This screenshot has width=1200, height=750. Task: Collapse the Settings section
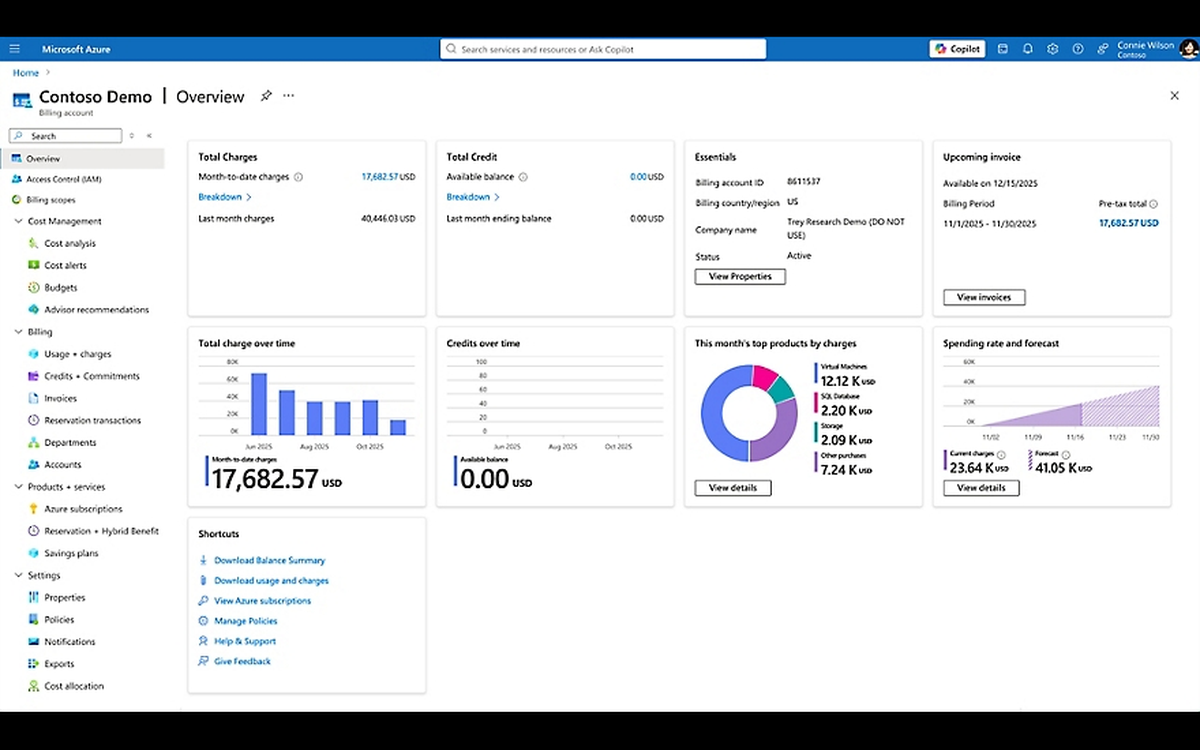point(18,576)
